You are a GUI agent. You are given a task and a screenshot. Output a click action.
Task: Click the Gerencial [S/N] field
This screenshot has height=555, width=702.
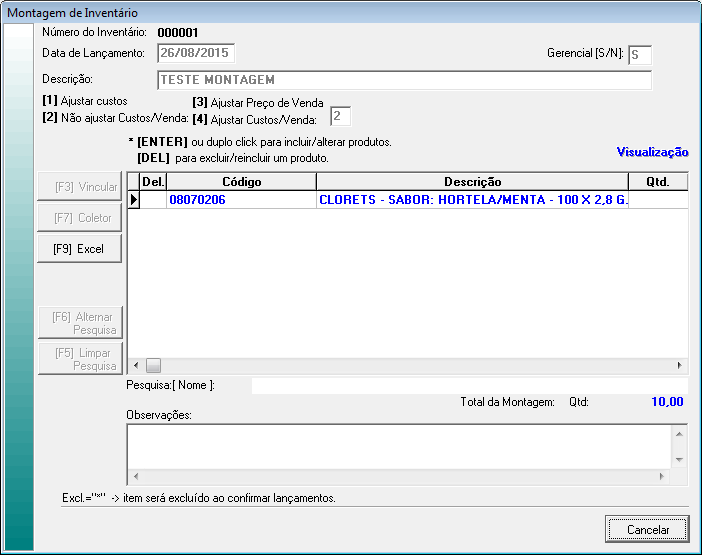point(639,54)
